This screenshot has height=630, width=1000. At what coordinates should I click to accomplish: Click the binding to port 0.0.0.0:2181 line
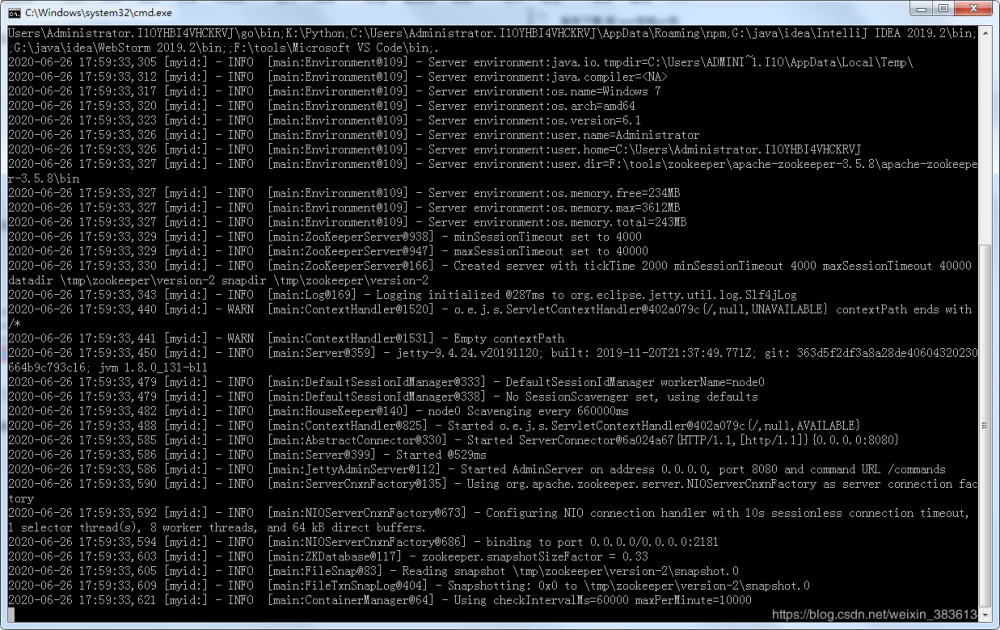click(364, 542)
